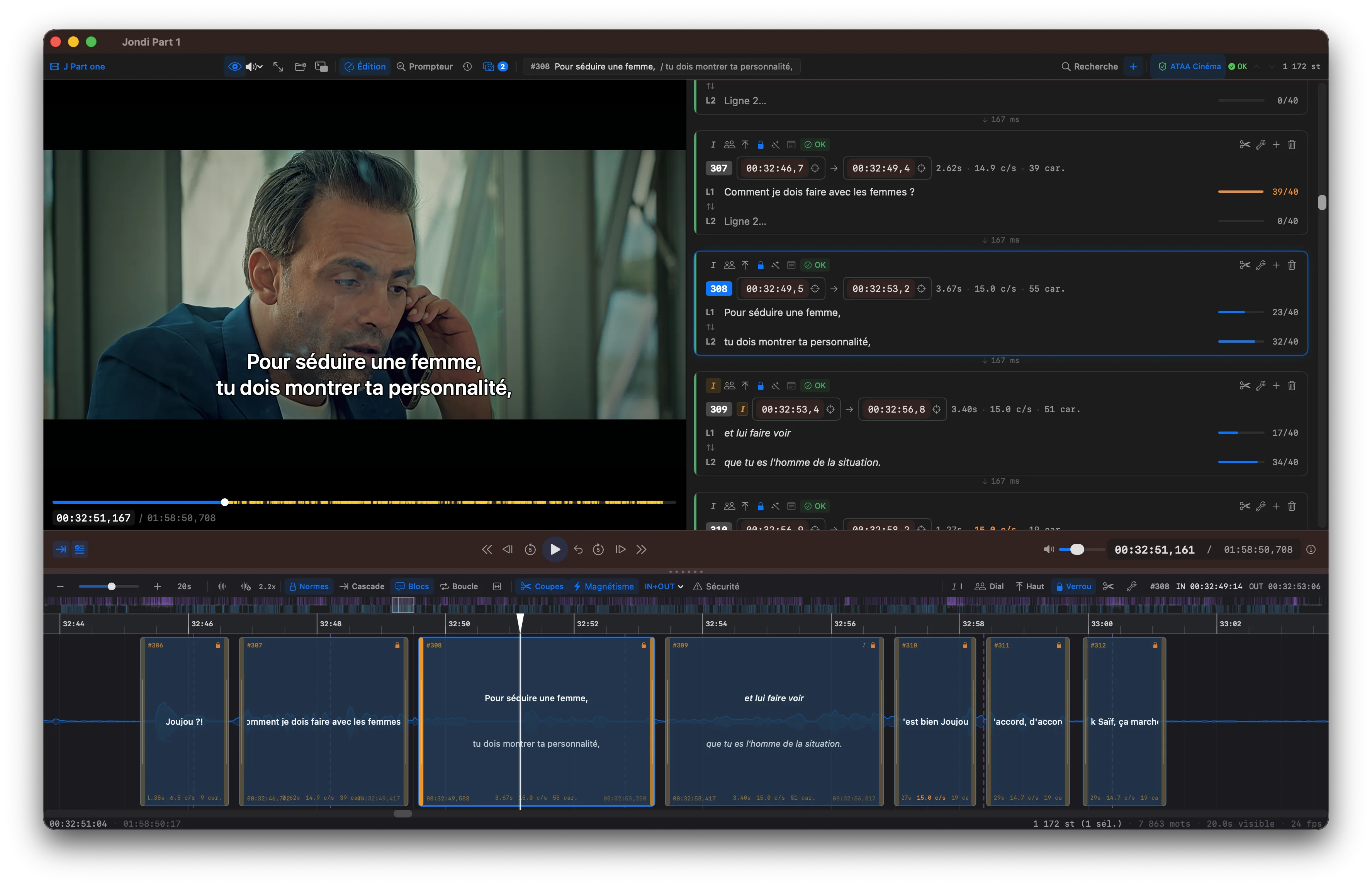Toggle the blue lock on subtitle 307

click(x=760, y=144)
